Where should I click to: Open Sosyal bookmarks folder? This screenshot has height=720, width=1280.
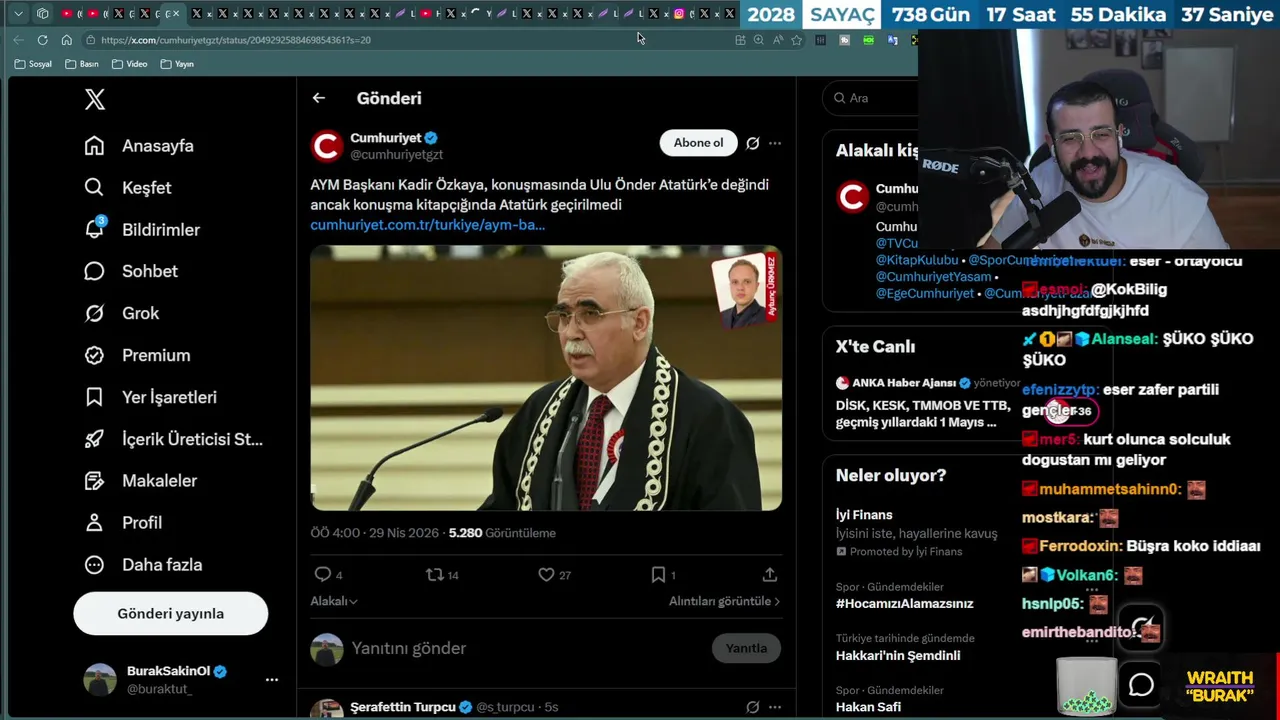(x=33, y=64)
